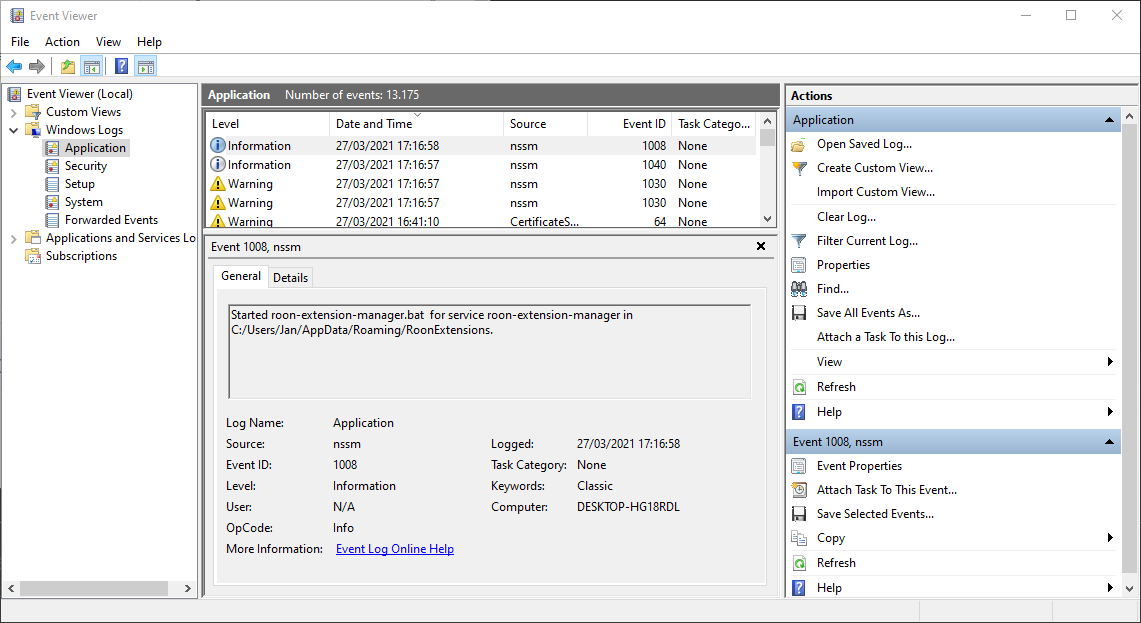Toggle the action pane visibility toolbar icon
This screenshot has height=623, width=1141.
tap(146, 66)
